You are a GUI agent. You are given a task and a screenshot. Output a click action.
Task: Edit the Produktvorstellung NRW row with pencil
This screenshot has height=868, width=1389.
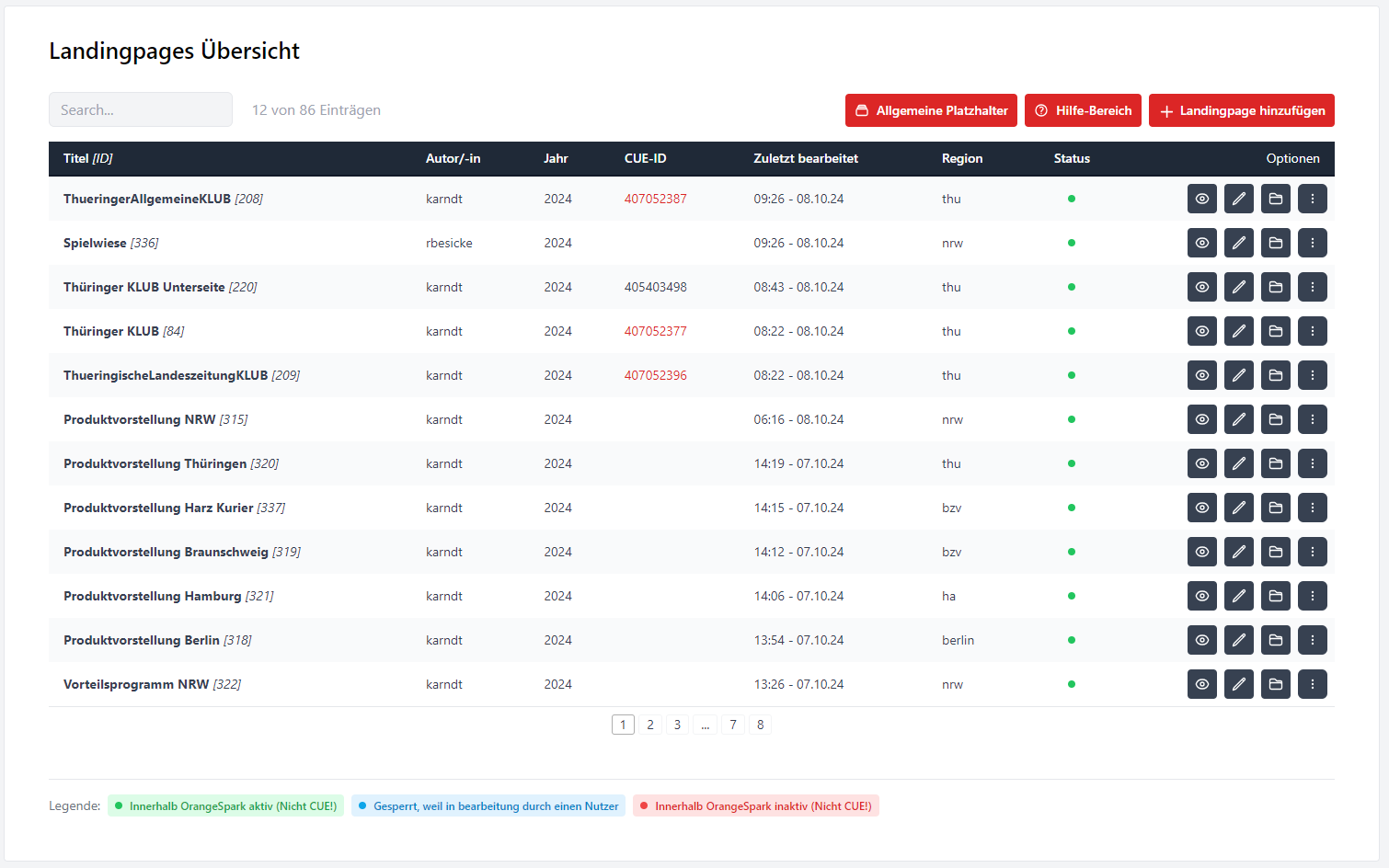click(1238, 419)
